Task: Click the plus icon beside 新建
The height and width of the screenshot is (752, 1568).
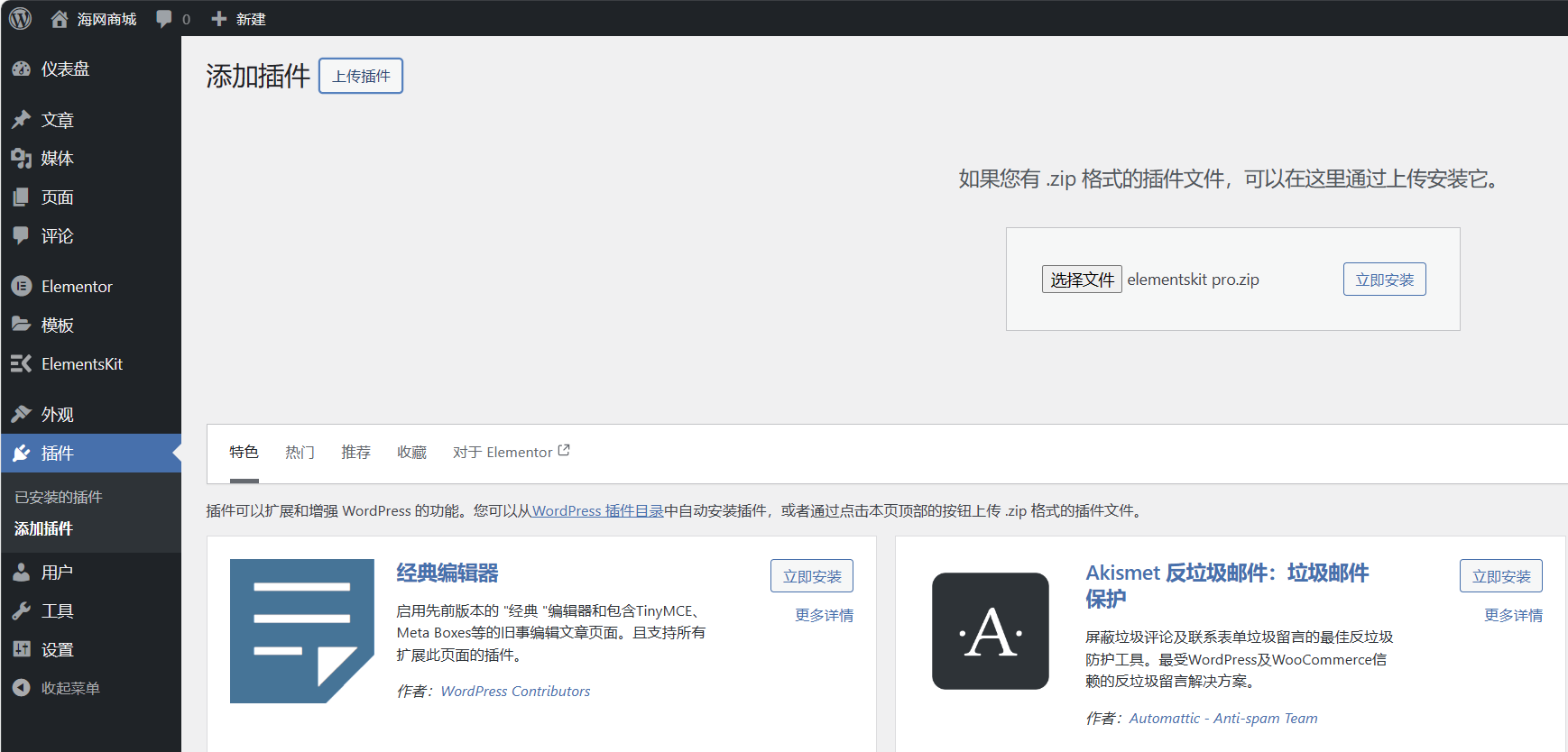Action: (x=218, y=19)
